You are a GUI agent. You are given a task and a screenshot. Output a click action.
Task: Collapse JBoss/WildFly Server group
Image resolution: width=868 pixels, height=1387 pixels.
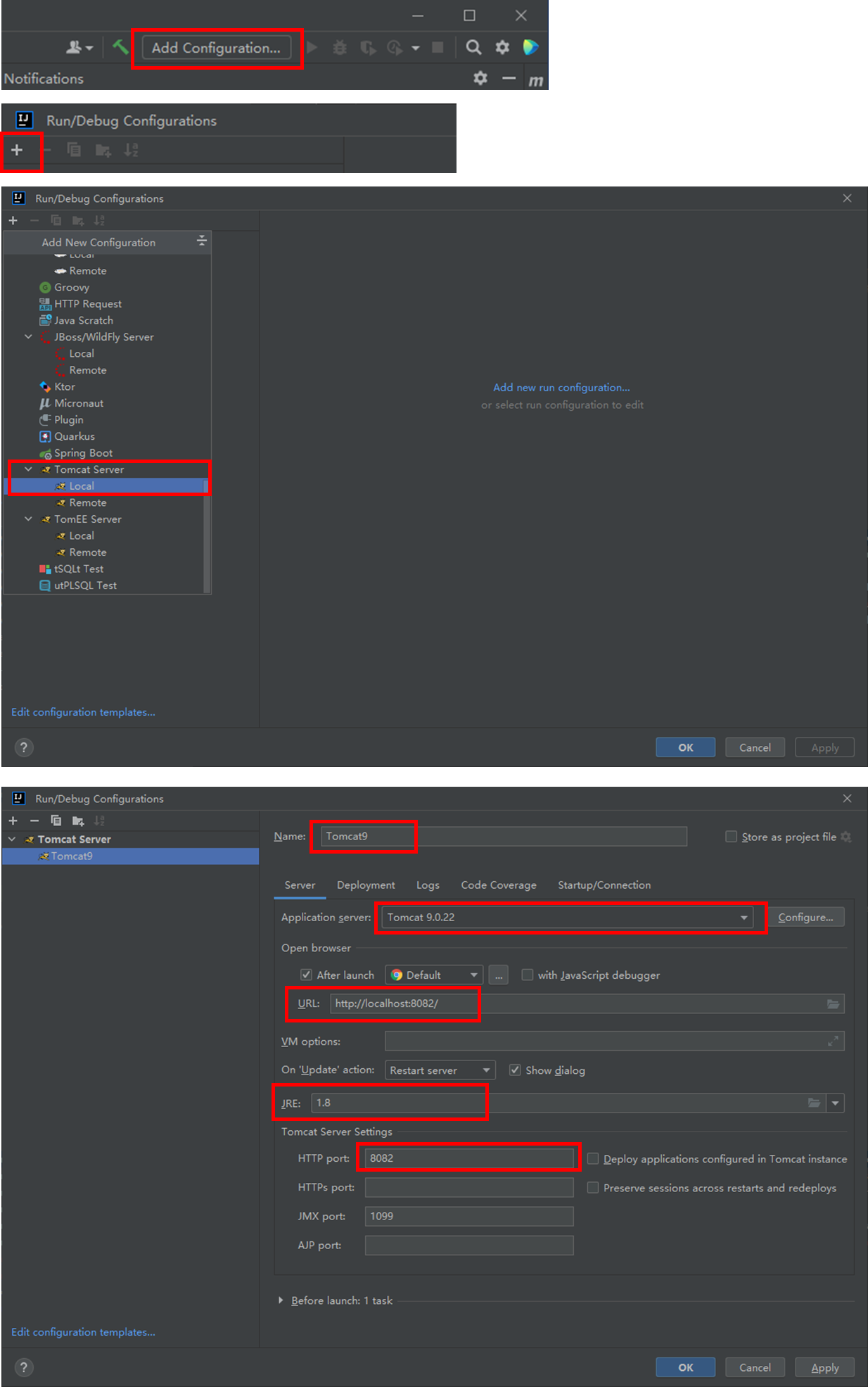coord(28,336)
